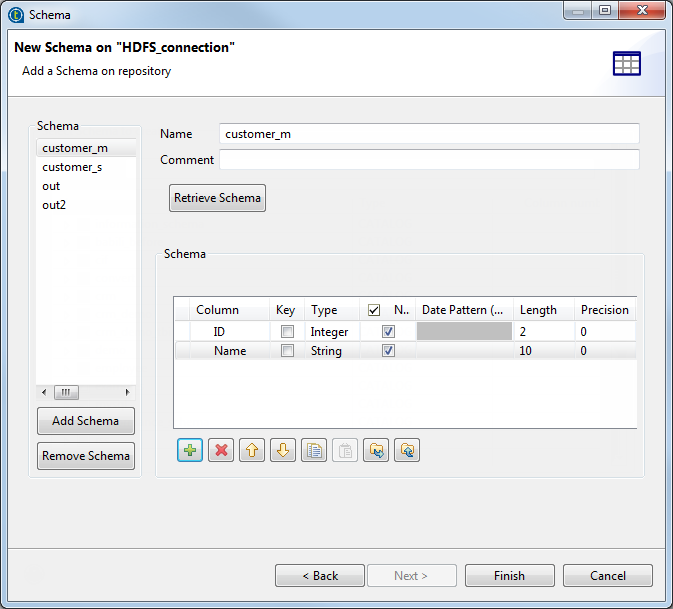
Task: Click the red X remove column icon
Action: point(221,450)
